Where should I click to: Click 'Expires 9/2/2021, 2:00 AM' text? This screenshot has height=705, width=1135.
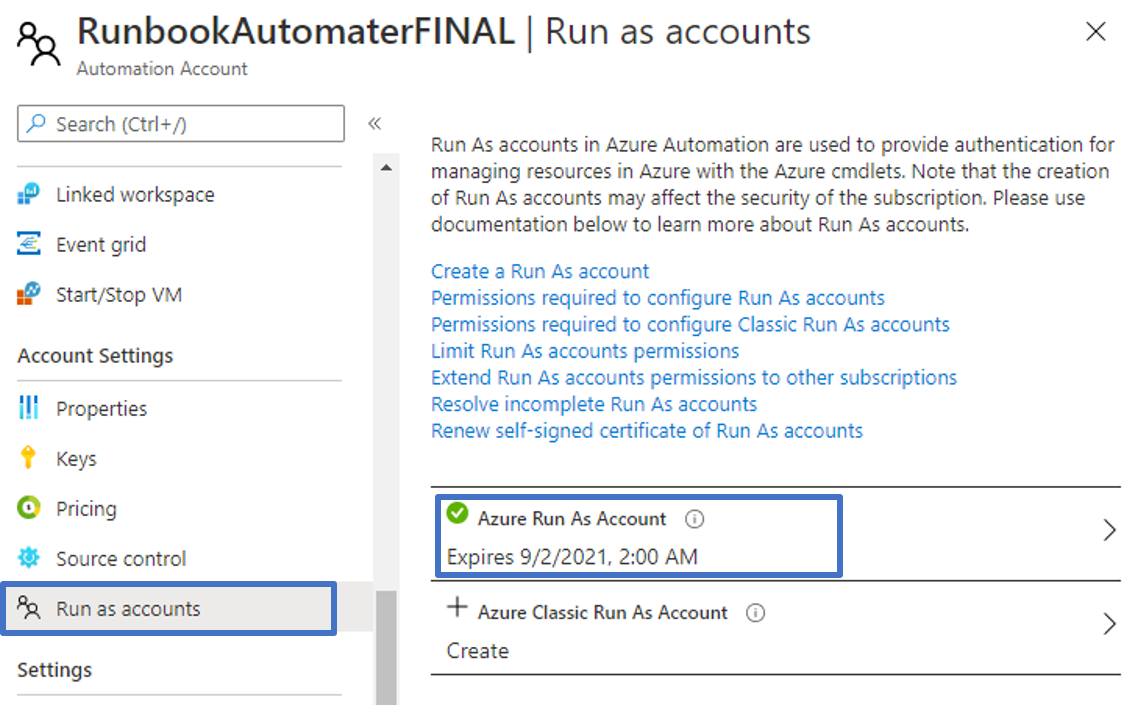572,557
